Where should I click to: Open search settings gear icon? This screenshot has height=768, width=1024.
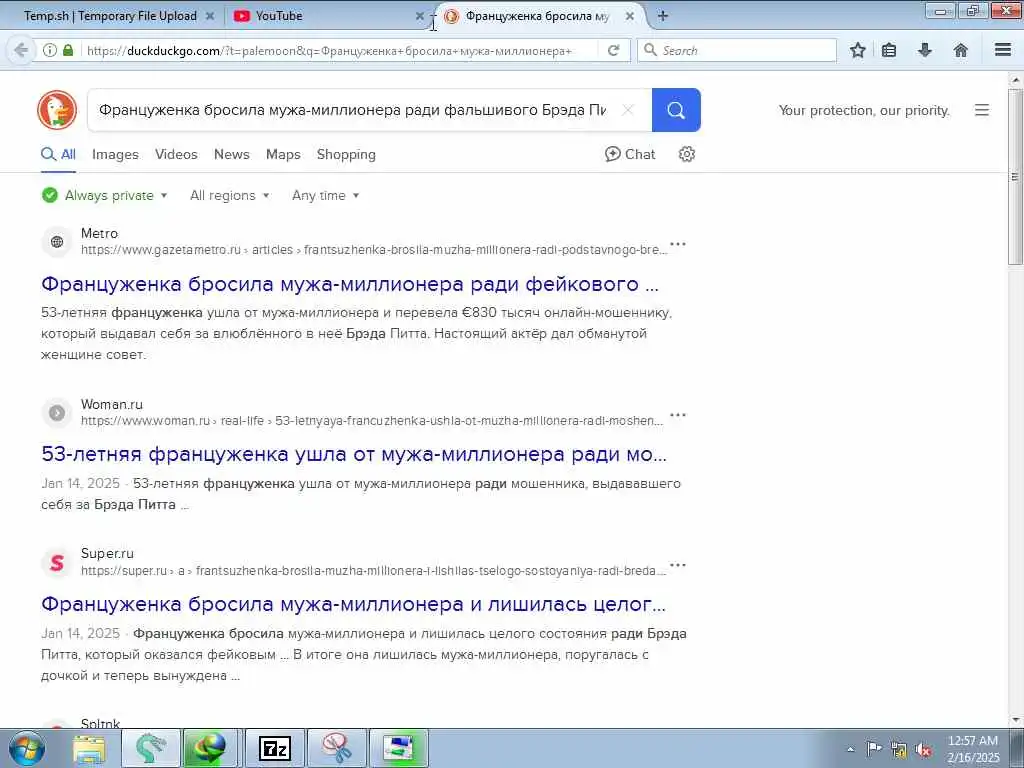pyautogui.click(x=686, y=154)
